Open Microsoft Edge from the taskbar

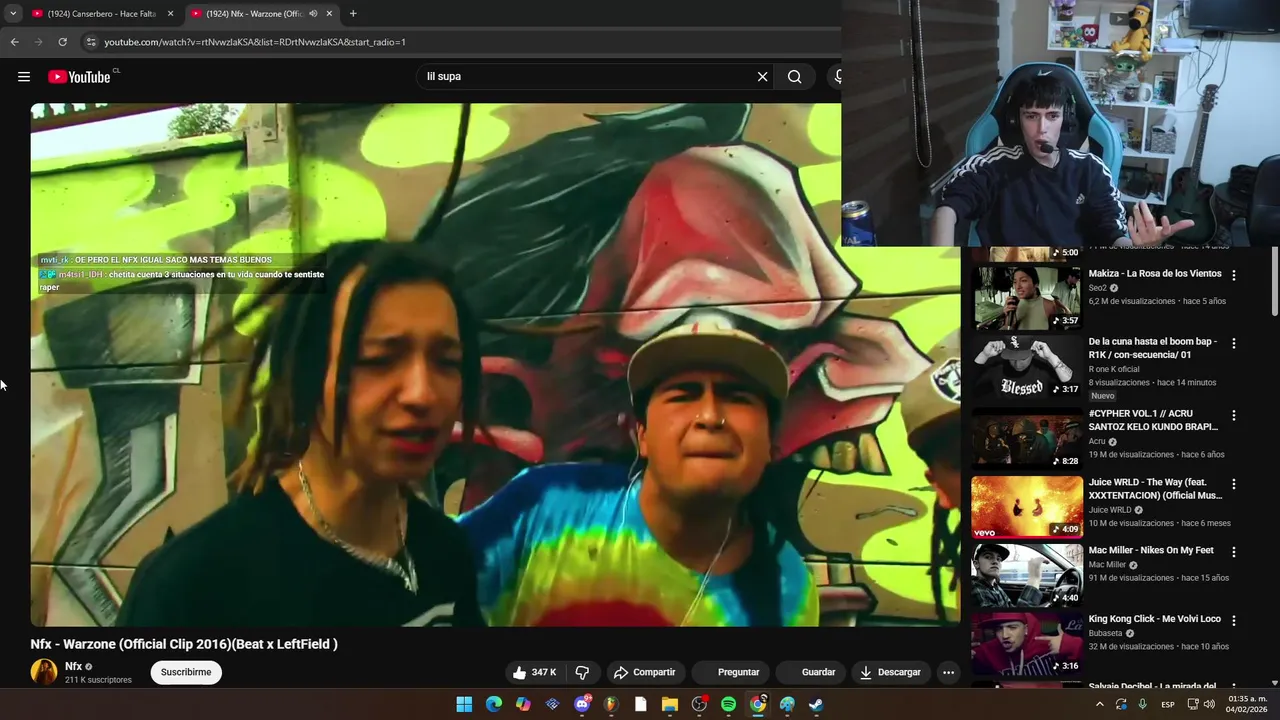[494, 704]
